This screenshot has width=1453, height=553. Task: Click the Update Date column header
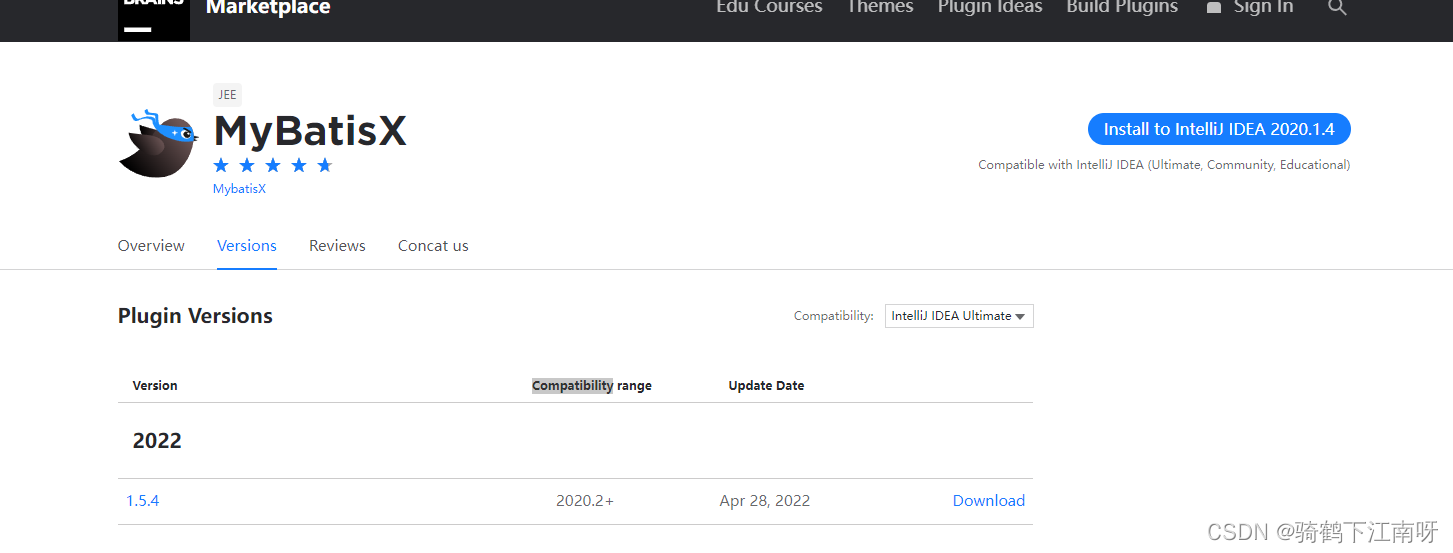(766, 385)
